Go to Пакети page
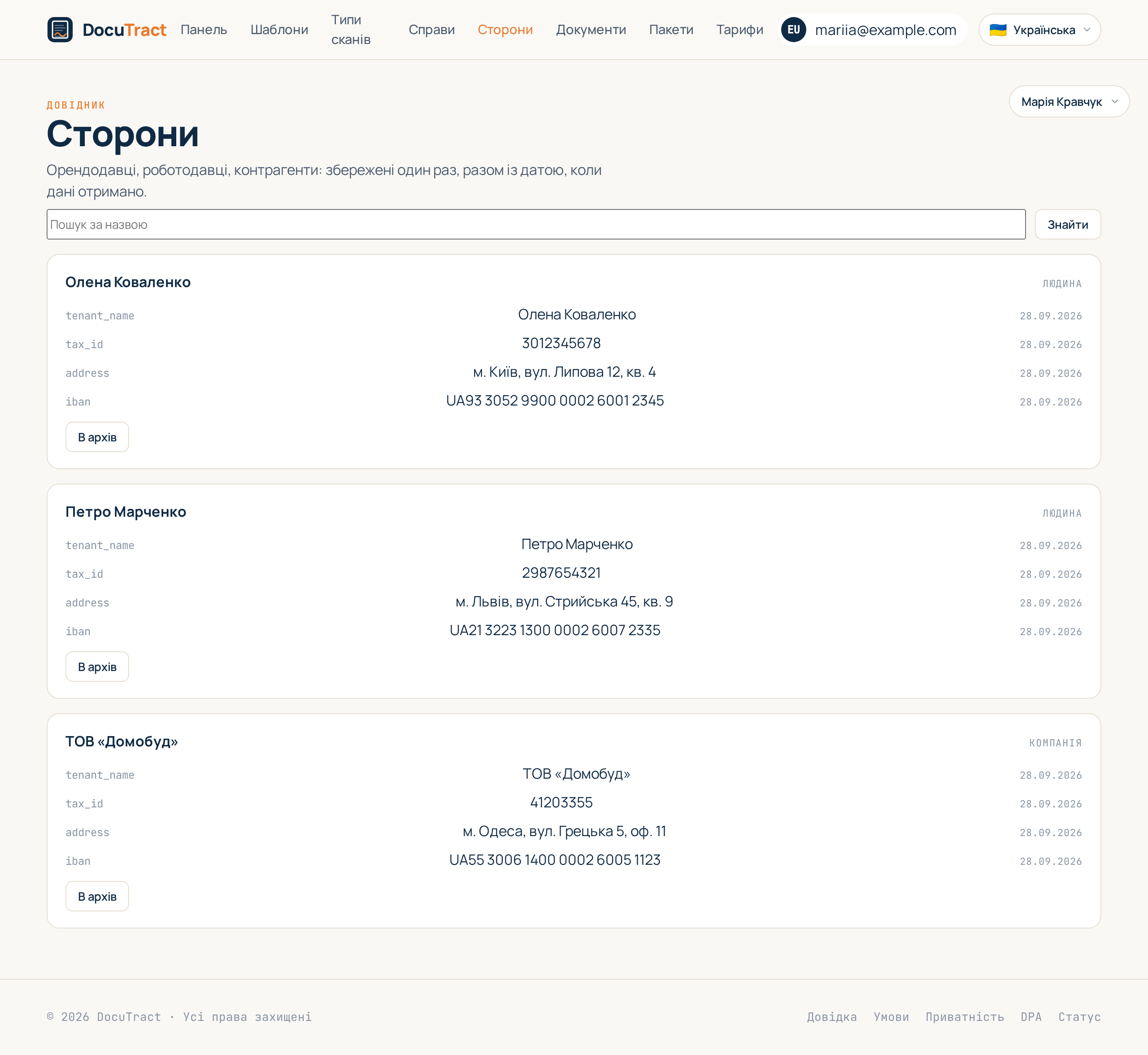Screen dimensions: 1148x1055 [671, 30]
